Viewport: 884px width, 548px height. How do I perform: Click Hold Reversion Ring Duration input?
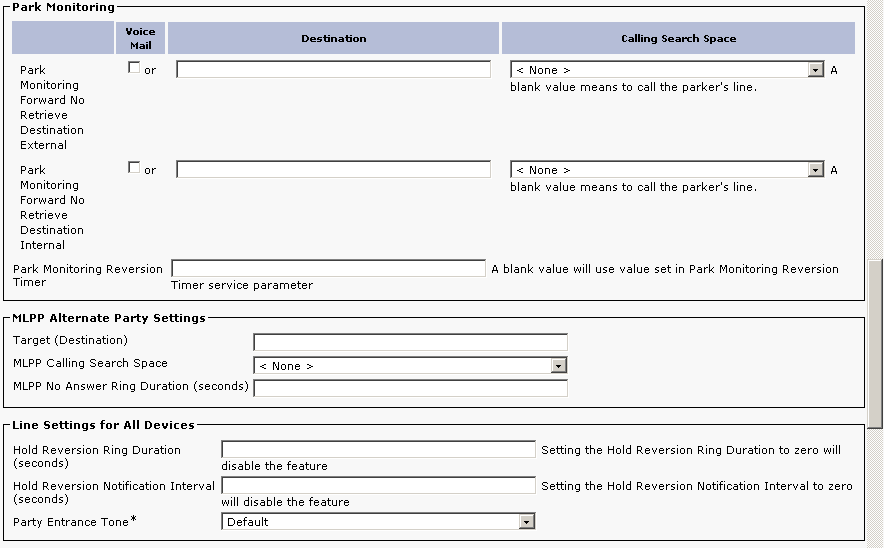click(x=378, y=450)
